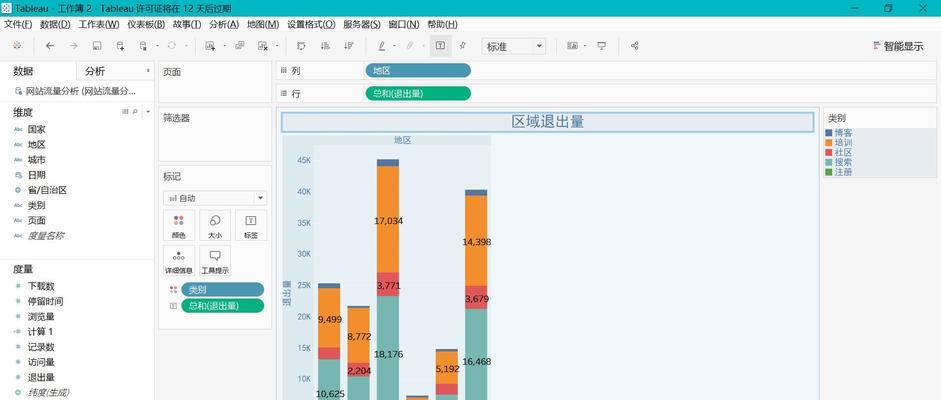The image size is (941, 400).
Task: Open the 设置格式(O) menu
Action: tap(311, 25)
